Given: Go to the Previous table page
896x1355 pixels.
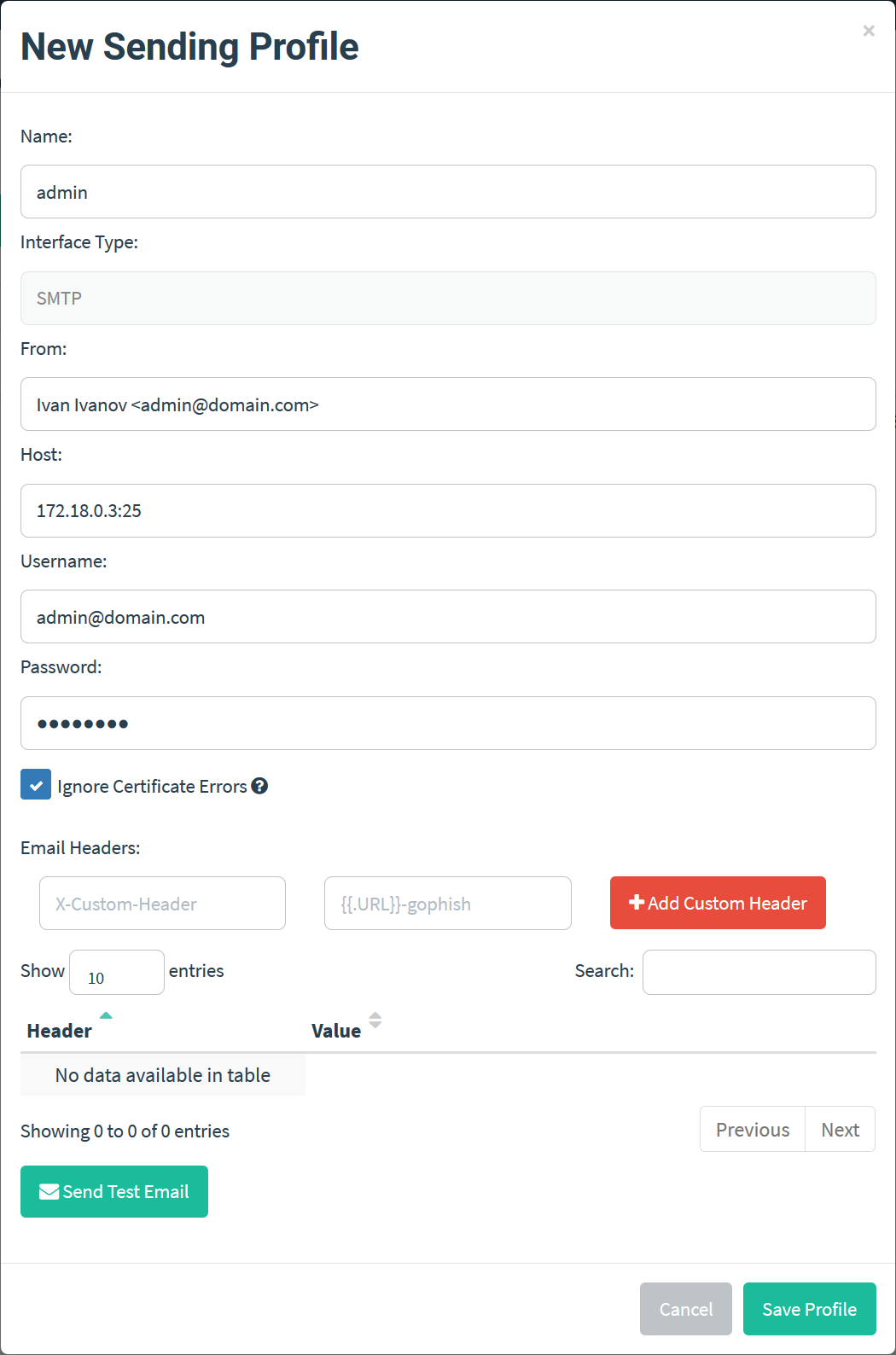Looking at the screenshot, I should tap(753, 1129).
